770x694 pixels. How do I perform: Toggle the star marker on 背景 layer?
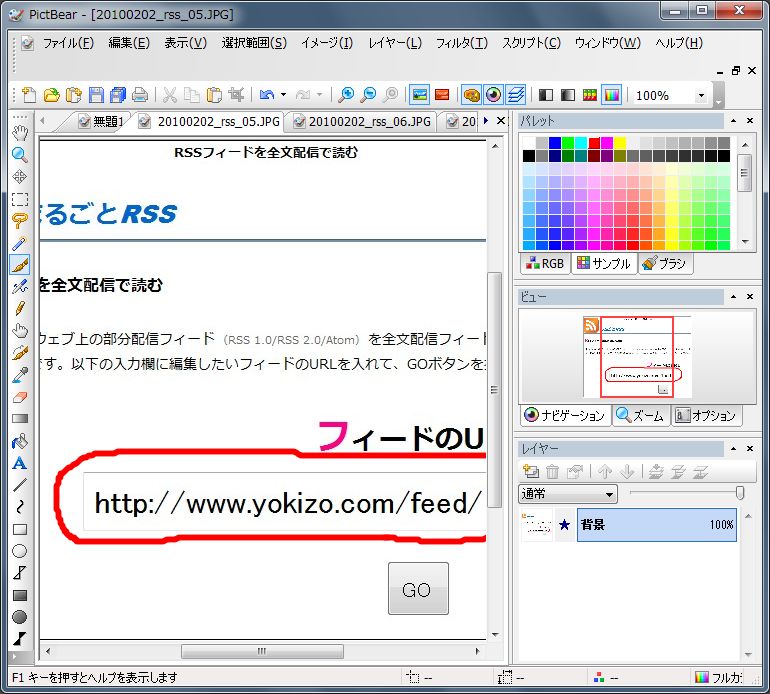click(565, 525)
